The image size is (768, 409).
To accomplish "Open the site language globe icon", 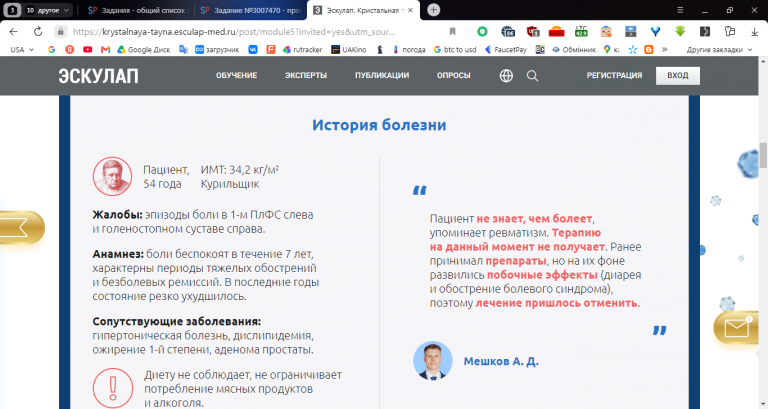I will pos(506,75).
